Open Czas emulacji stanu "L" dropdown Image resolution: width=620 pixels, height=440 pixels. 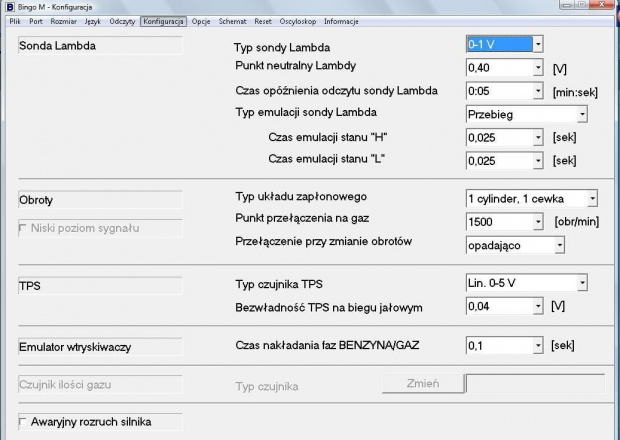538,160
